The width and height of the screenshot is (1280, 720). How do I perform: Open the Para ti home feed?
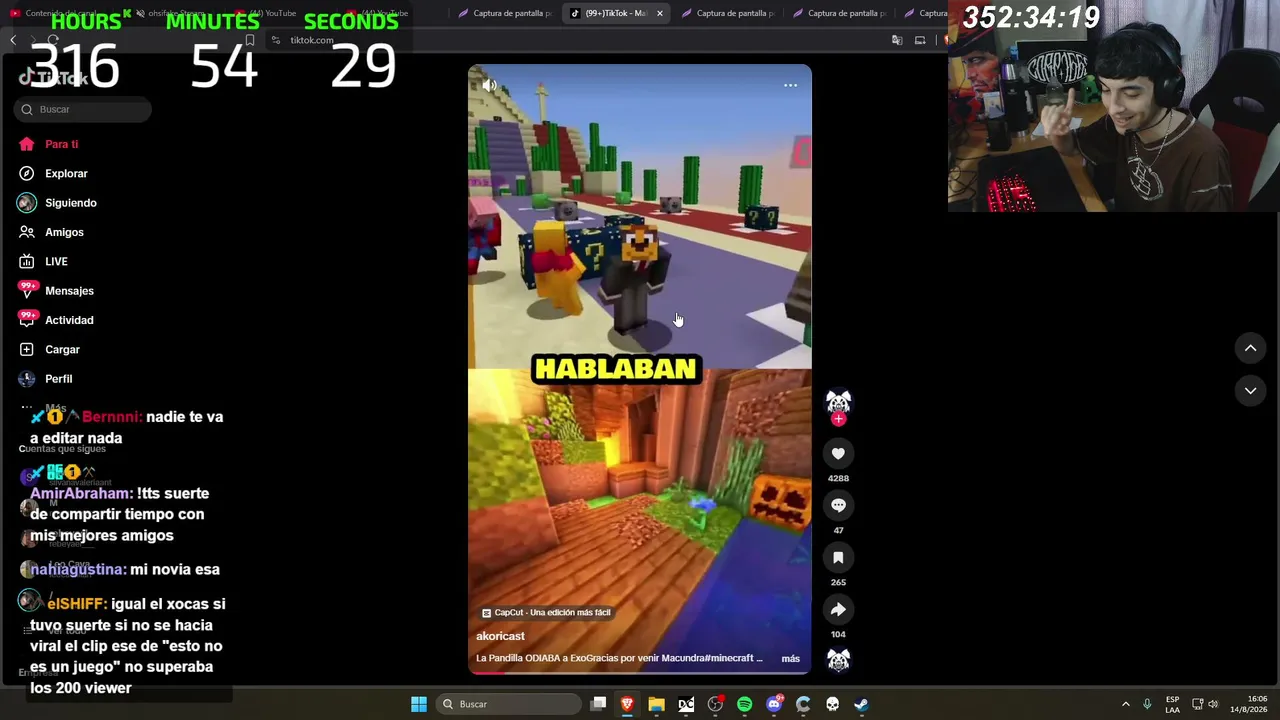click(x=48, y=144)
